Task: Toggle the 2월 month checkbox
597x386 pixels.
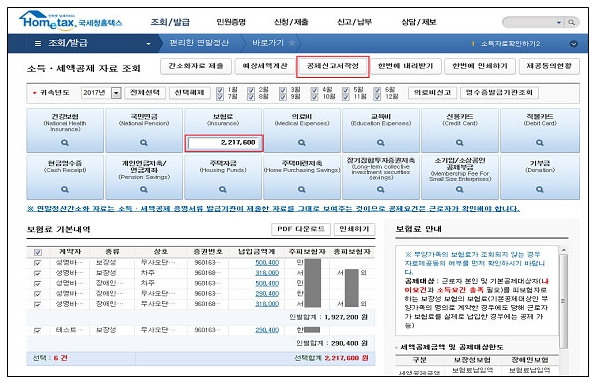Action: (x=251, y=90)
